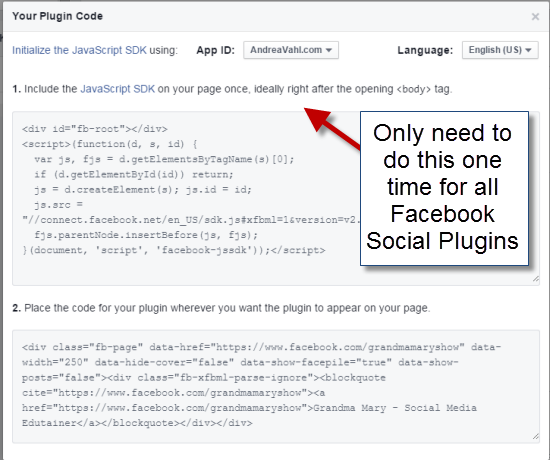
Task: Click the 'Edutainer</a></blockquote>' code line
Action: pos(137,423)
